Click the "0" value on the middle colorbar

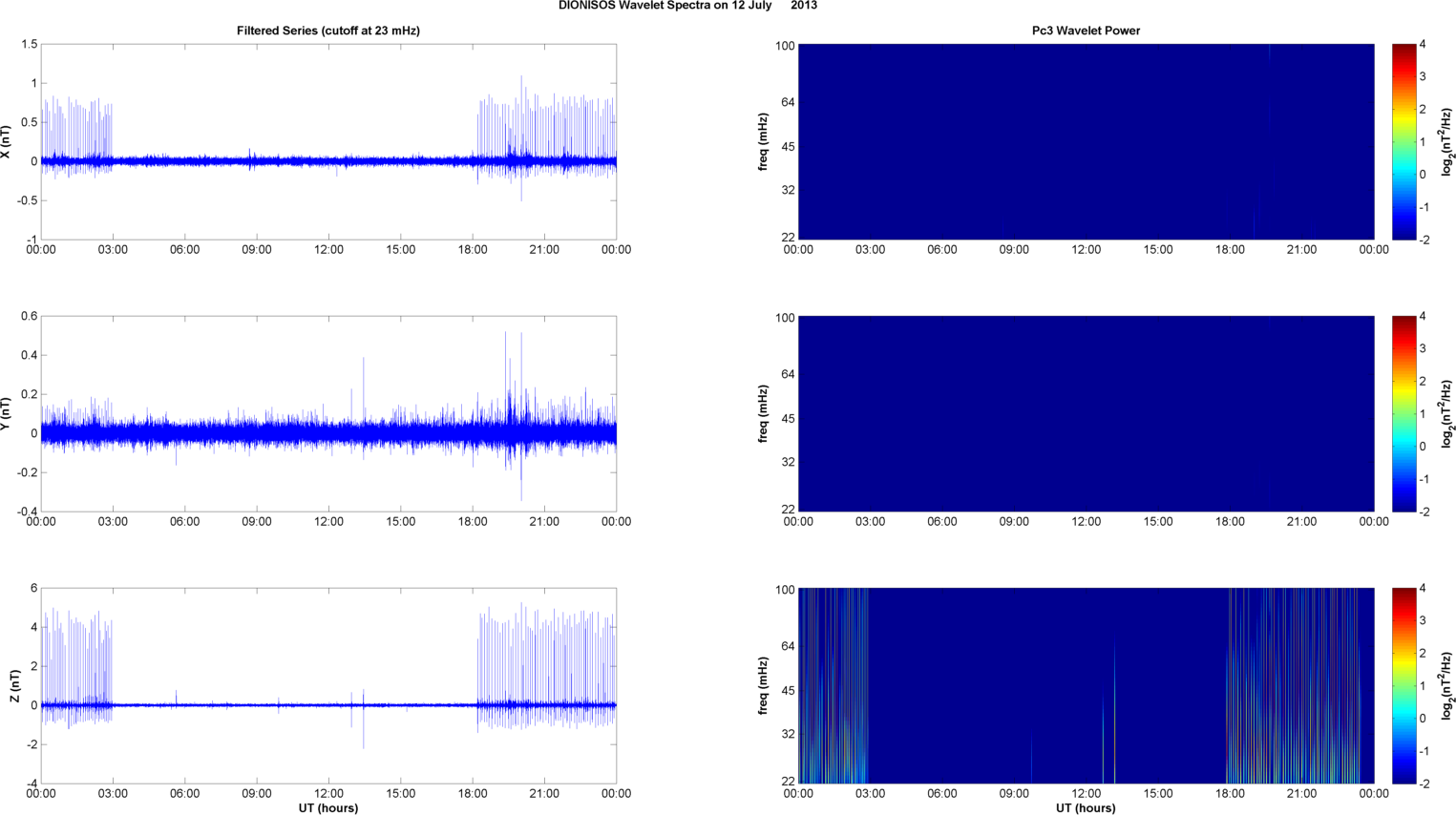coord(1424,447)
